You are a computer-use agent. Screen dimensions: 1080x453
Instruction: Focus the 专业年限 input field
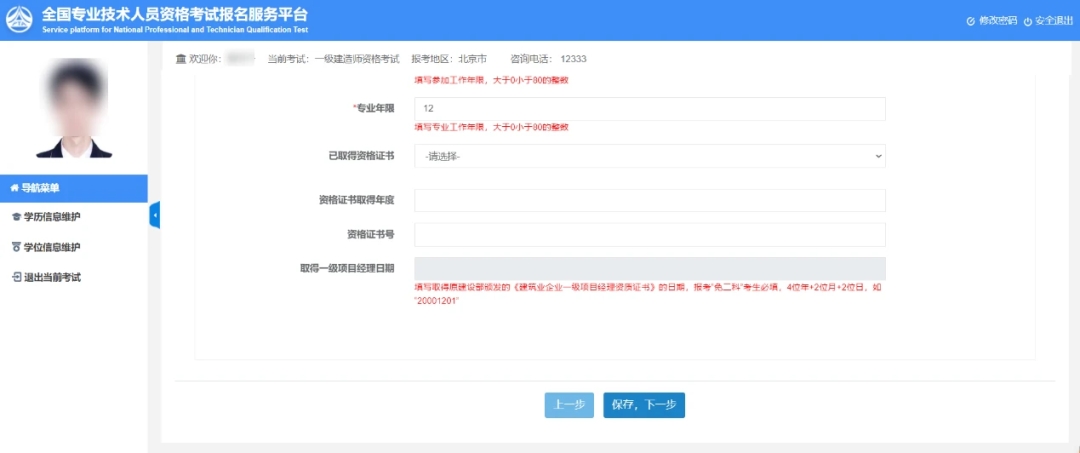pyautogui.click(x=648, y=109)
